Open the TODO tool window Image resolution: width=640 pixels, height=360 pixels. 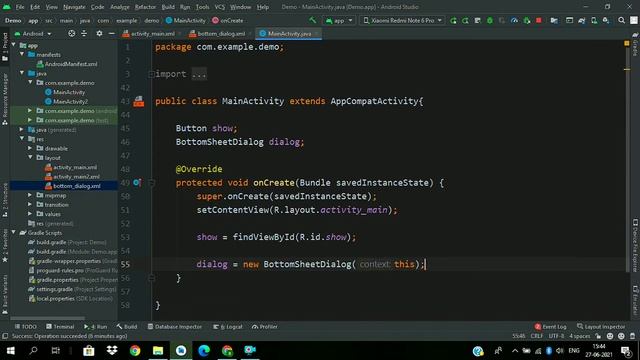coord(25,327)
